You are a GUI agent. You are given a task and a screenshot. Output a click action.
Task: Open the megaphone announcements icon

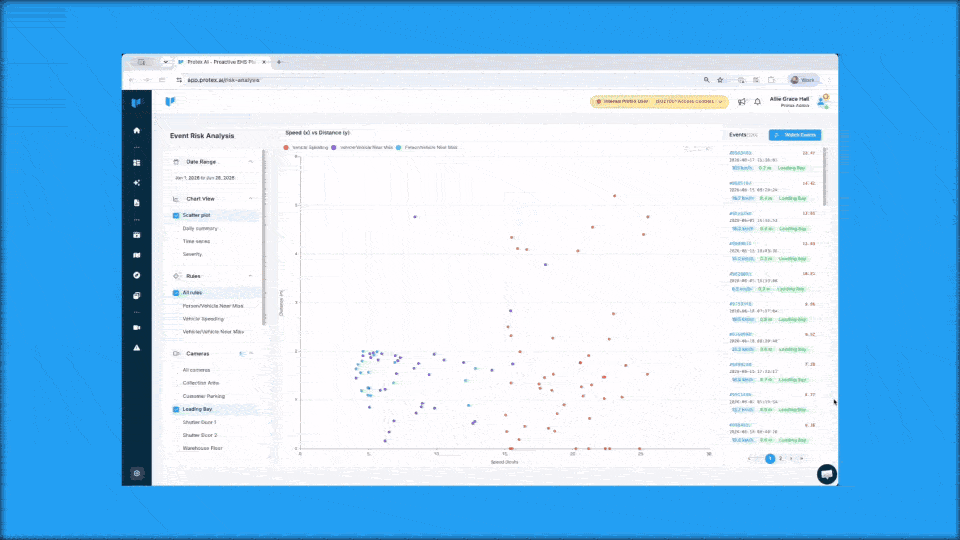(741, 102)
